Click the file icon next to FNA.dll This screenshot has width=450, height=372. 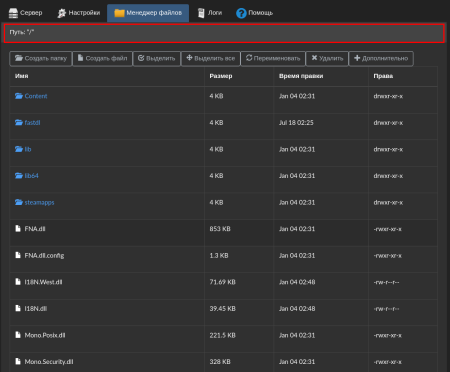[18, 229]
